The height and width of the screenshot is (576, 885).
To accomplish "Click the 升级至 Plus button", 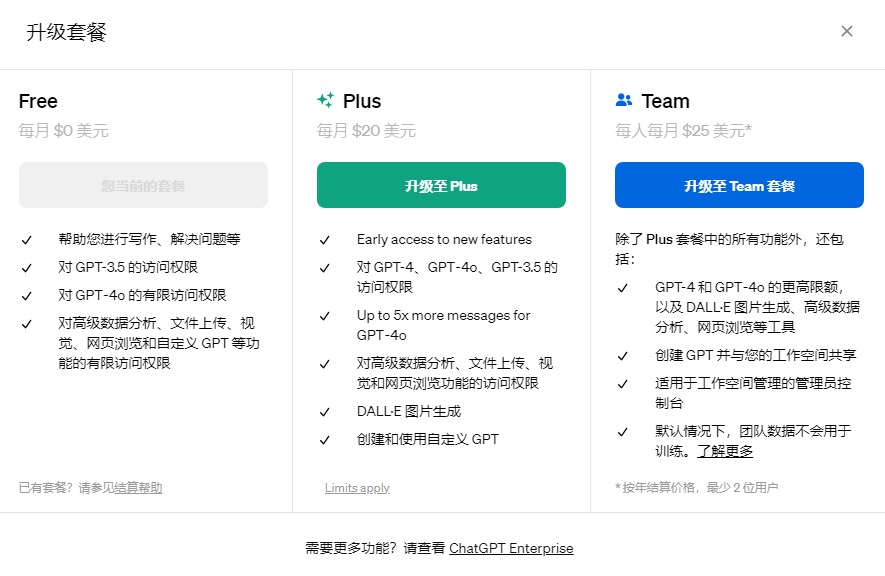I will pyautogui.click(x=441, y=185).
